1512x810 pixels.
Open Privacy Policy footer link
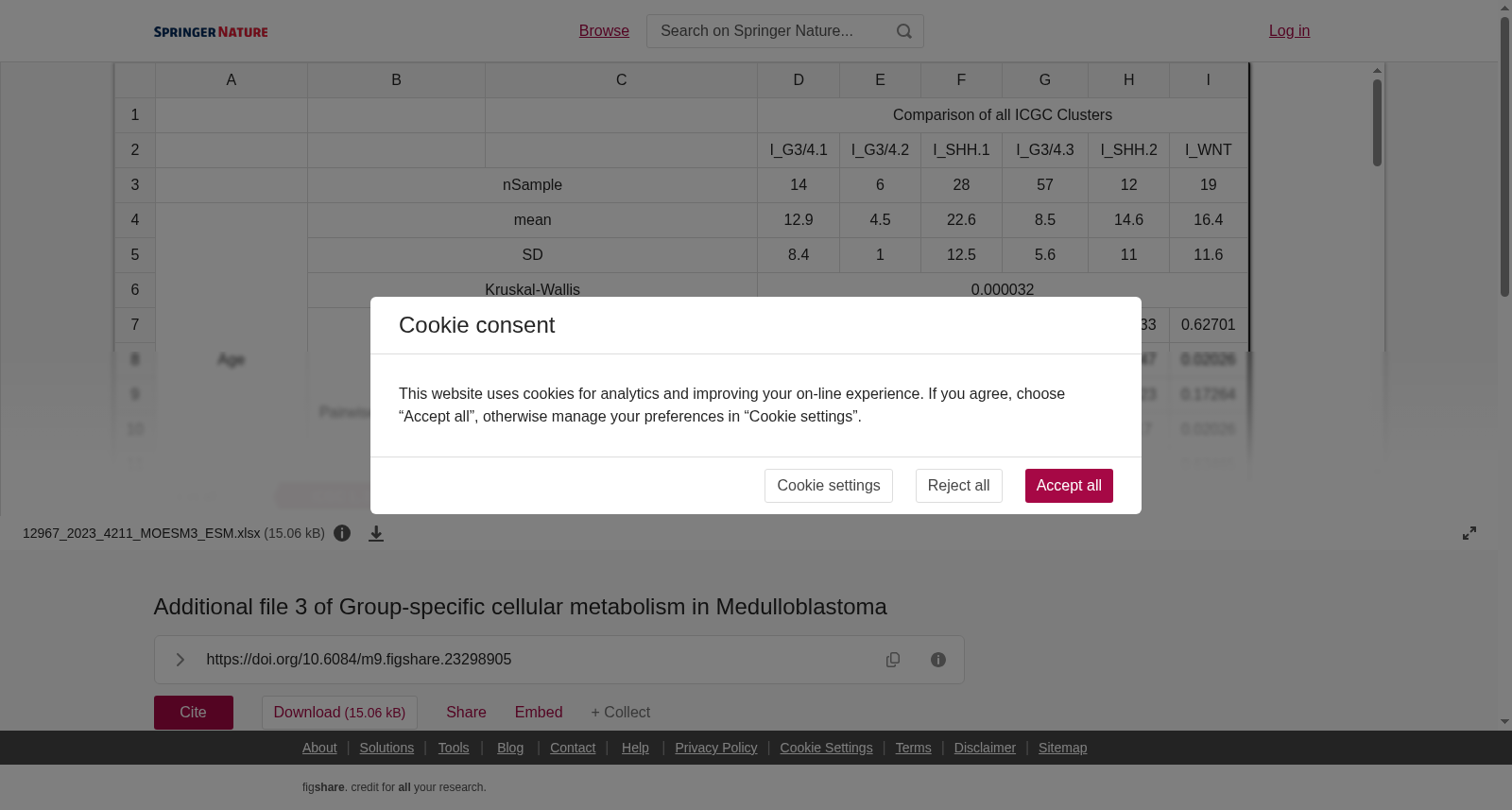pos(716,748)
